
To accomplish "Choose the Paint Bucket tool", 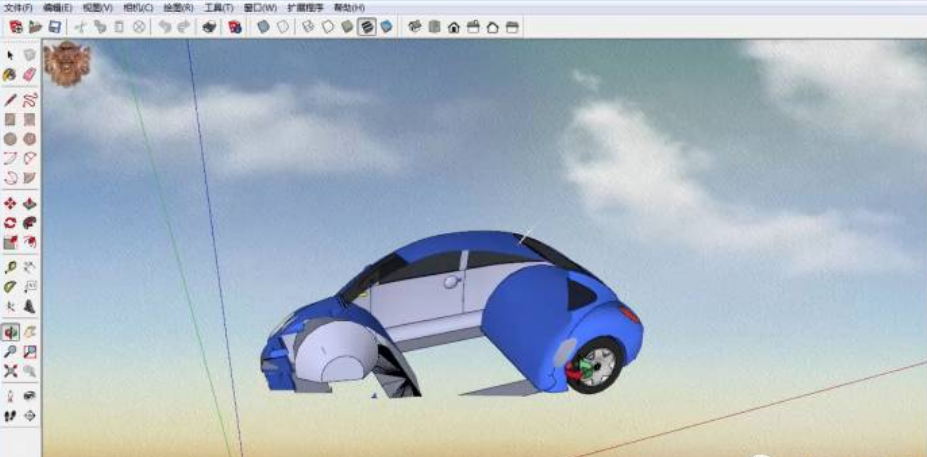I will click(10, 74).
